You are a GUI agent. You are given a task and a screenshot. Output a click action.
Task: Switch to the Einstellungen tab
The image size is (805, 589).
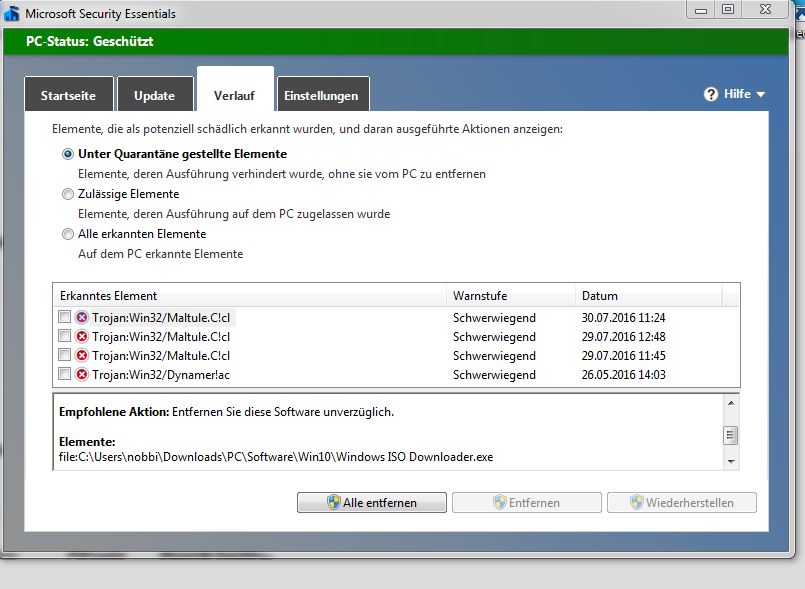(x=323, y=94)
